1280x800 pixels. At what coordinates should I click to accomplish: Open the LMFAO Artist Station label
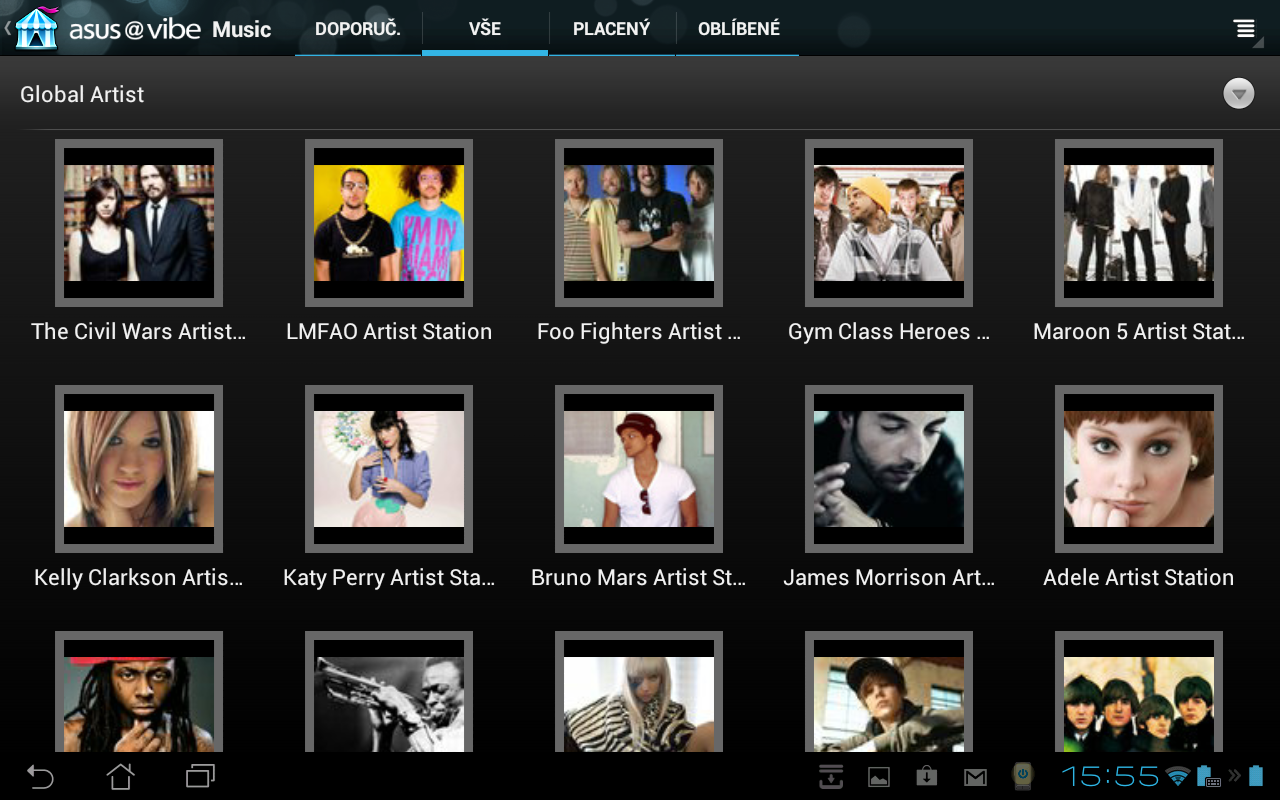[389, 332]
